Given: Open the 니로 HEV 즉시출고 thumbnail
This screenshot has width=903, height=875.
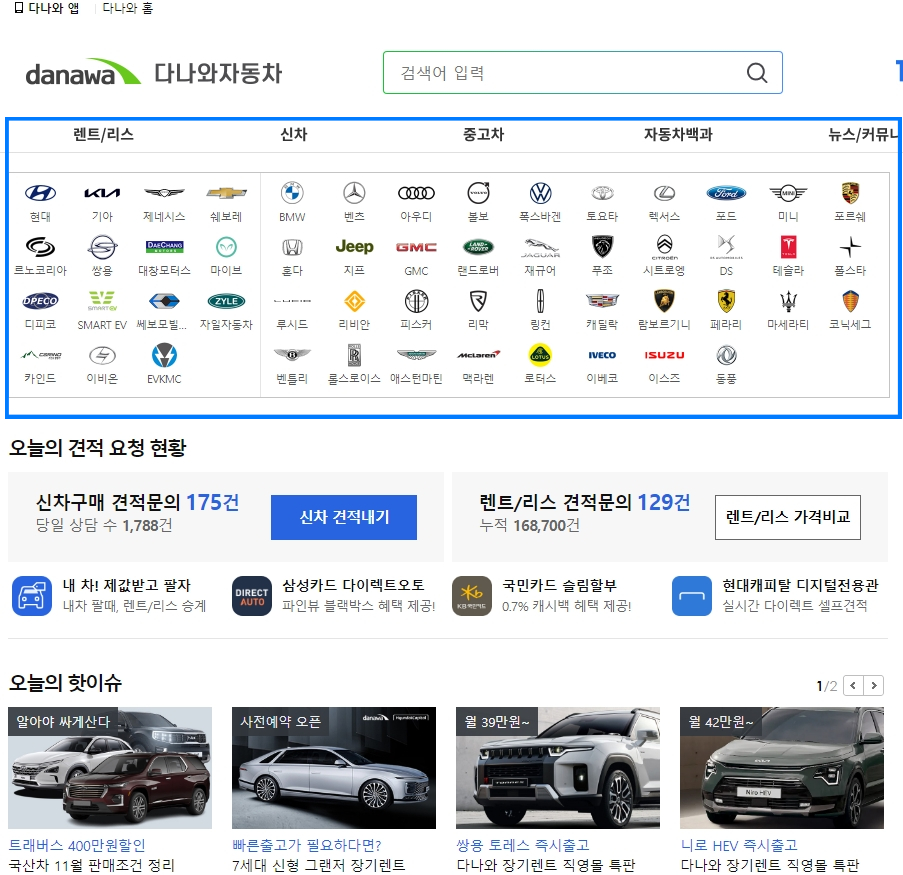Looking at the screenshot, I should (781, 768).
